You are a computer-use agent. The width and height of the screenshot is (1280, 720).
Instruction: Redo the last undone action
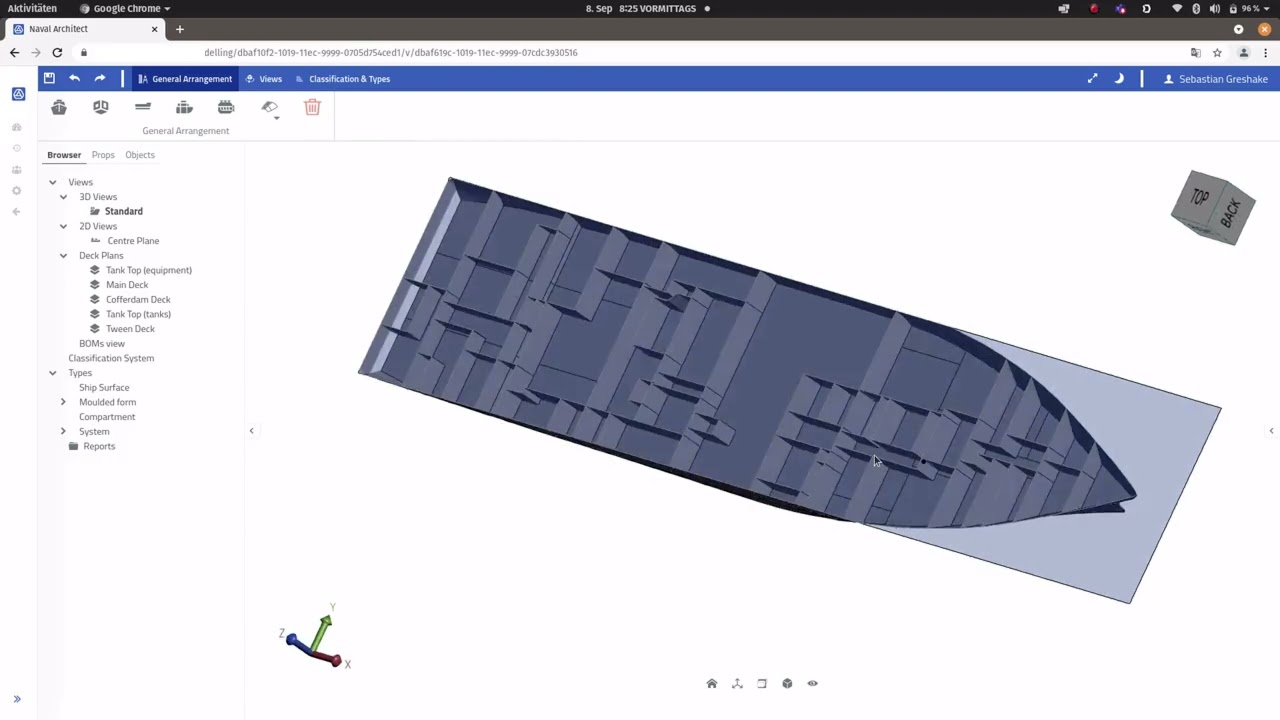tap(100, 78)
